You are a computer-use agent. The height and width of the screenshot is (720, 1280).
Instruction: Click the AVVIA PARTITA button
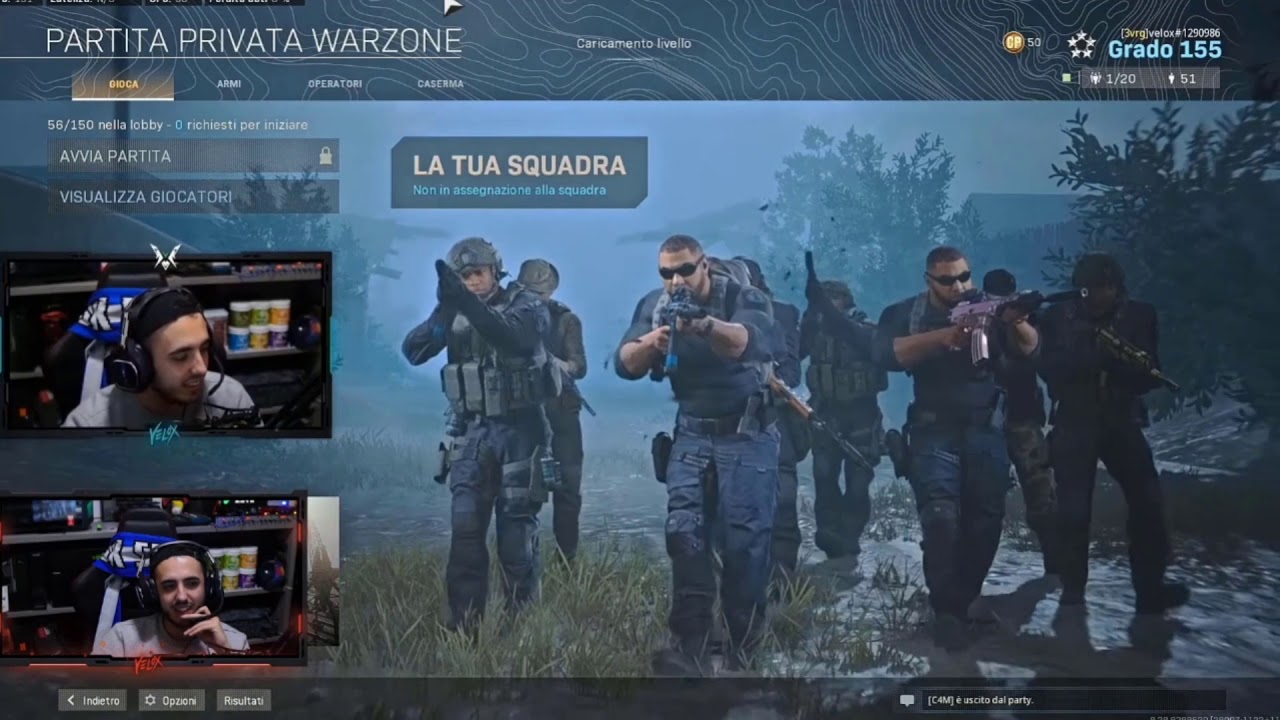[193, 156]
